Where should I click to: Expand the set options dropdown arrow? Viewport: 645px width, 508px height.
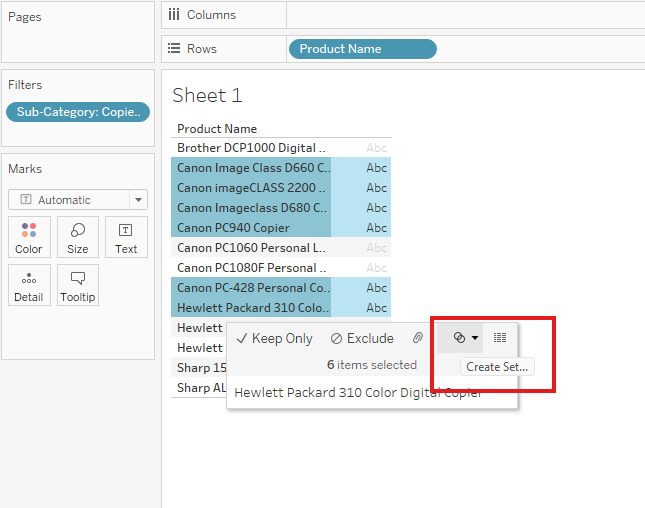click(475, 338)
